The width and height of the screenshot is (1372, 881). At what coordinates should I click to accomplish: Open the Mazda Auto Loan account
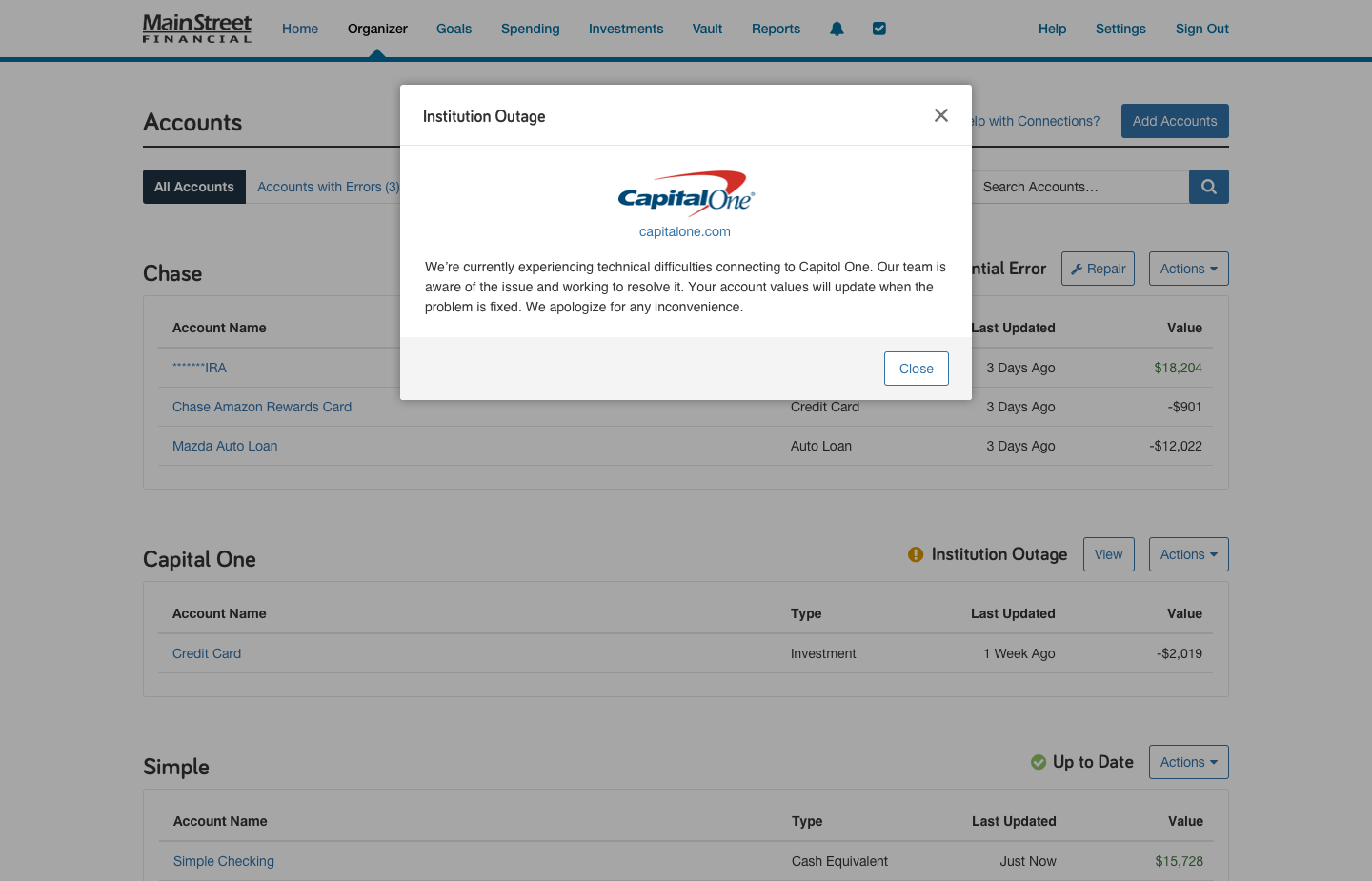225,446
